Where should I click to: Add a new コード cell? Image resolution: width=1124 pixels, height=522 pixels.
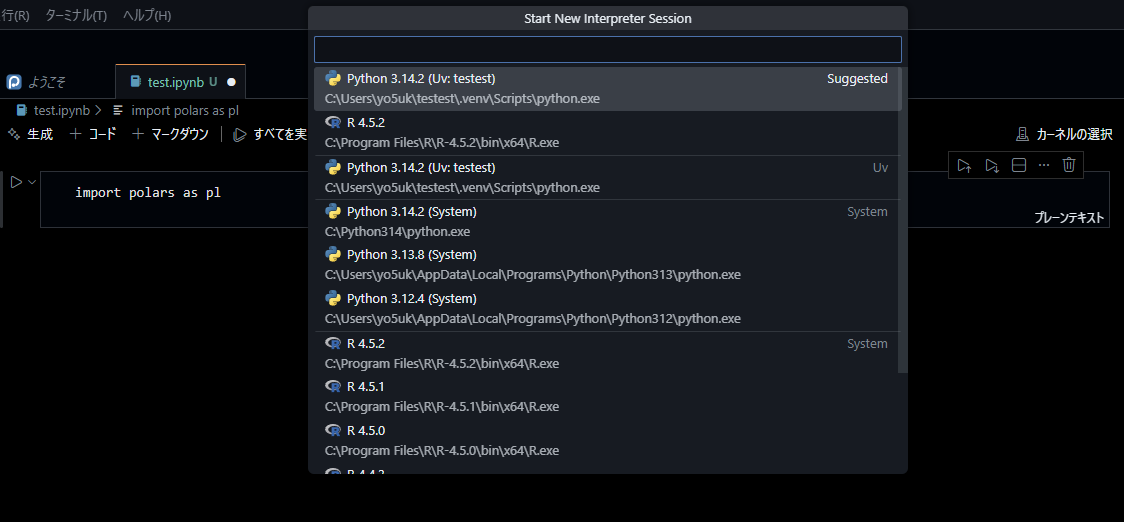point(93,134)
